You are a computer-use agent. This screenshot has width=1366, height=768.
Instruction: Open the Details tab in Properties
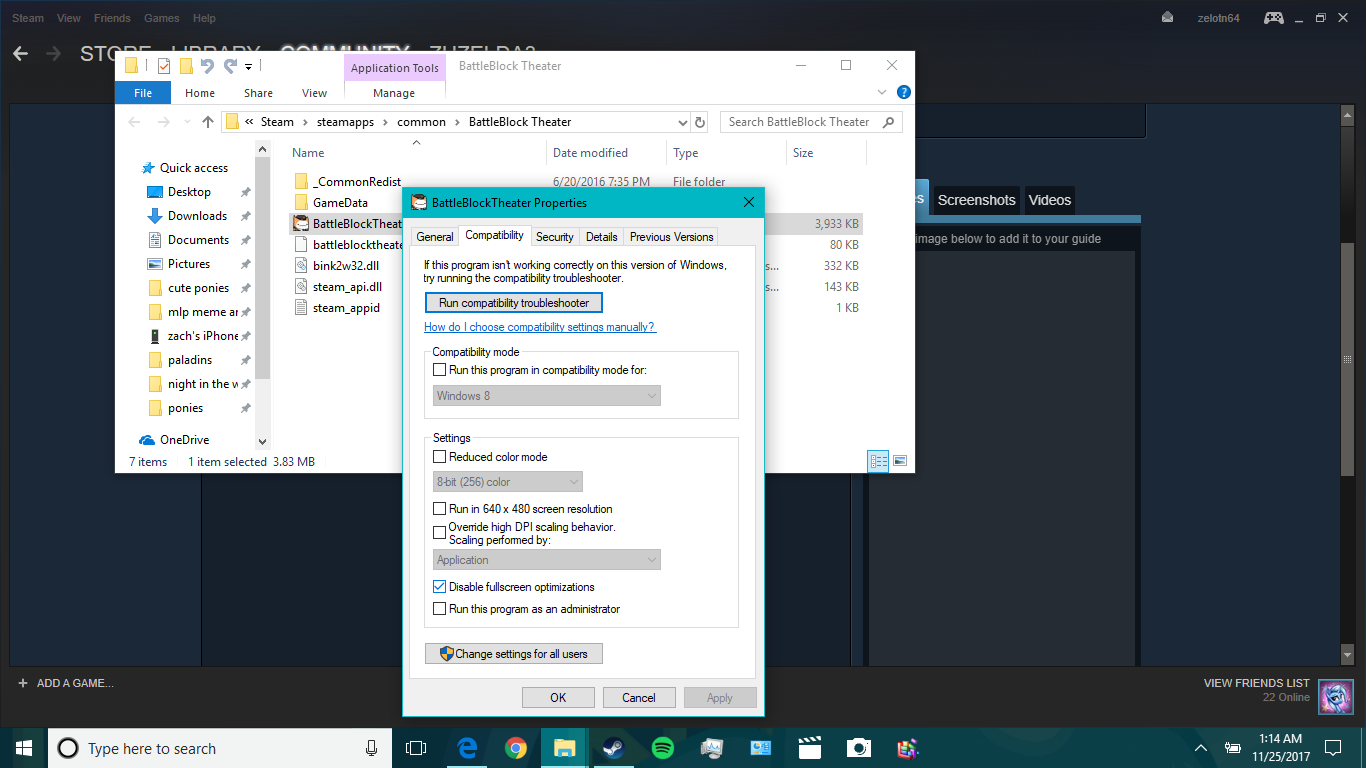click(602, 237)
